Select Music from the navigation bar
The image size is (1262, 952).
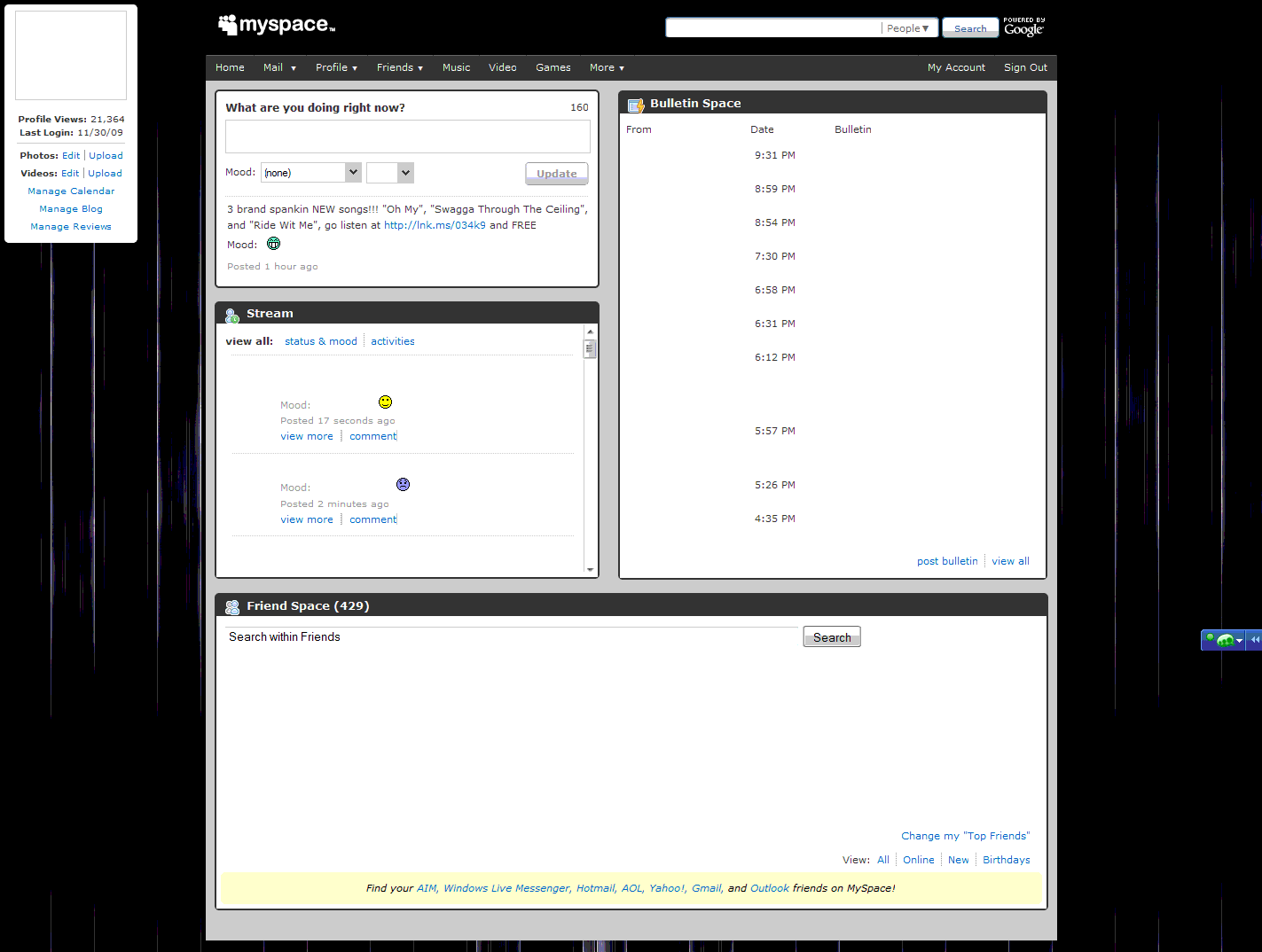click(456, 67)
